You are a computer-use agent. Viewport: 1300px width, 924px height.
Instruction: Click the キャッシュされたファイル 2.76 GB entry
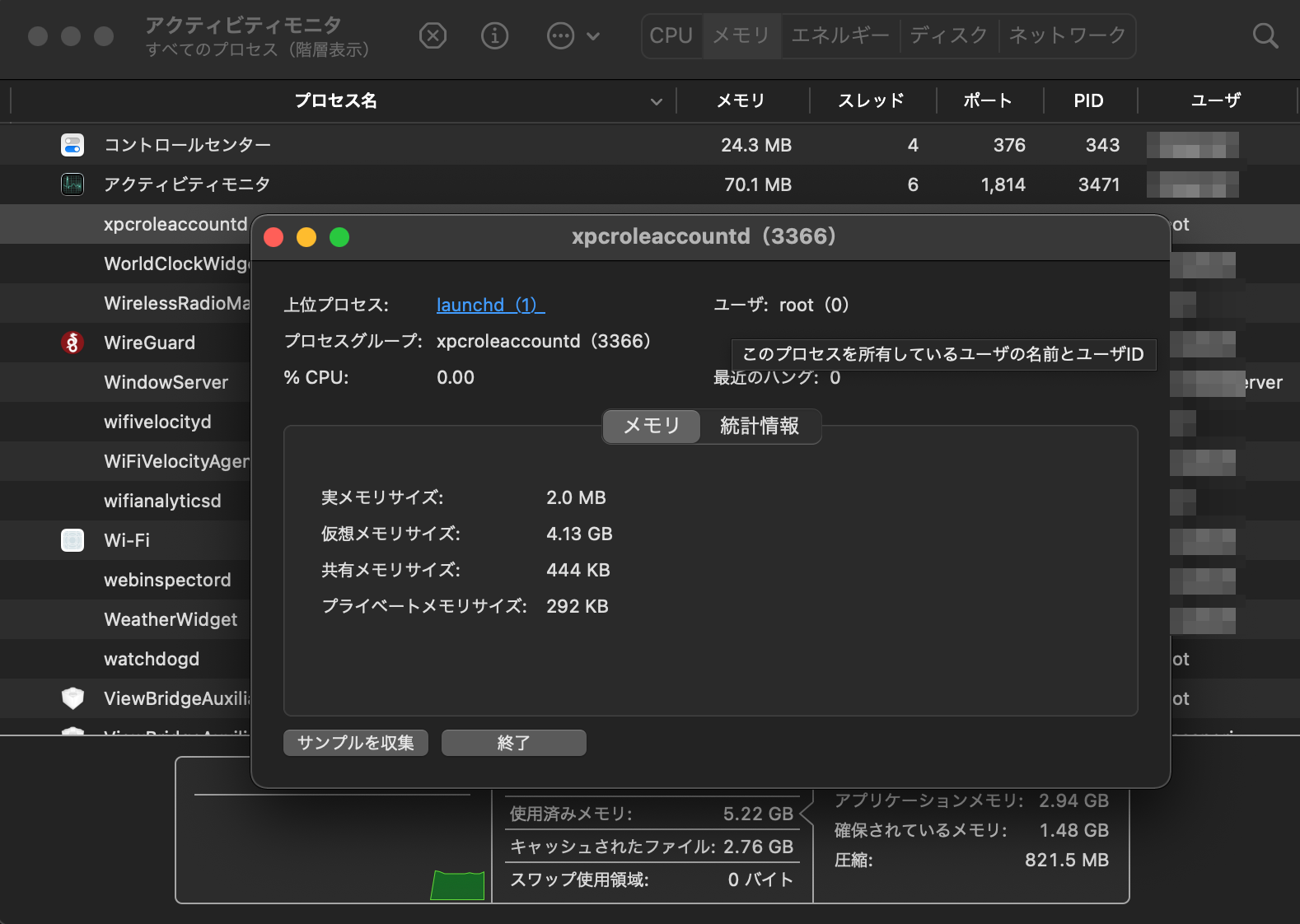pos(651,847)
